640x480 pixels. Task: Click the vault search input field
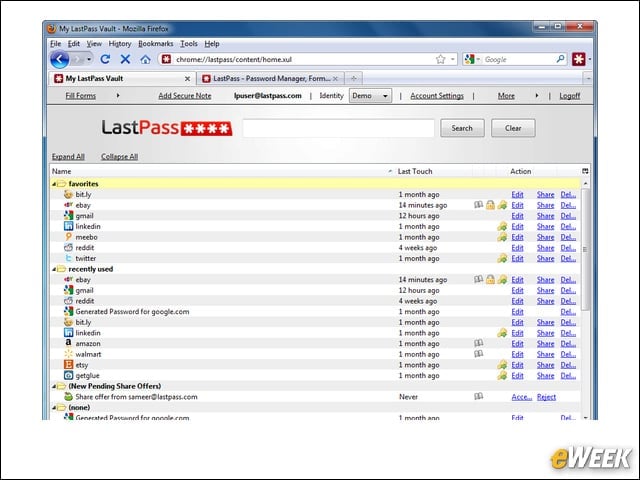click(338, 128)
